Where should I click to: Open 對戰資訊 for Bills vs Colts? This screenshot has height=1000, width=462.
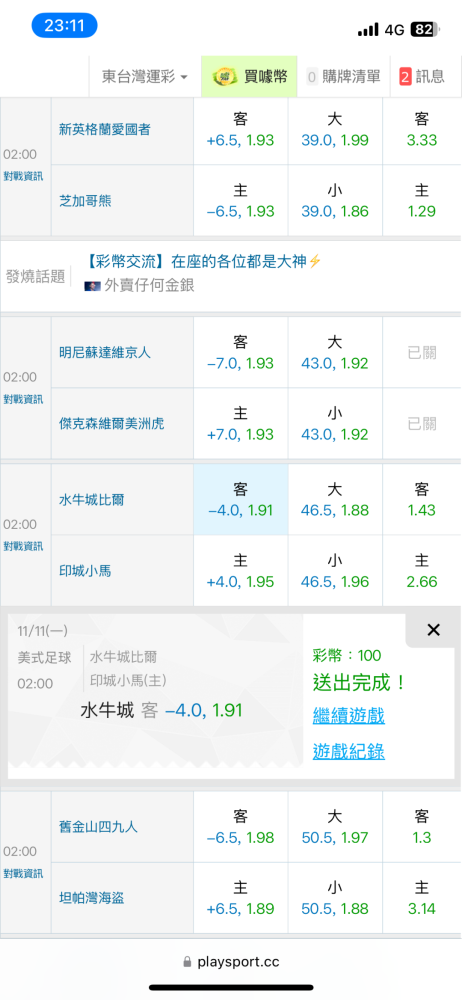pyautogui.click(x=24, y=546)
